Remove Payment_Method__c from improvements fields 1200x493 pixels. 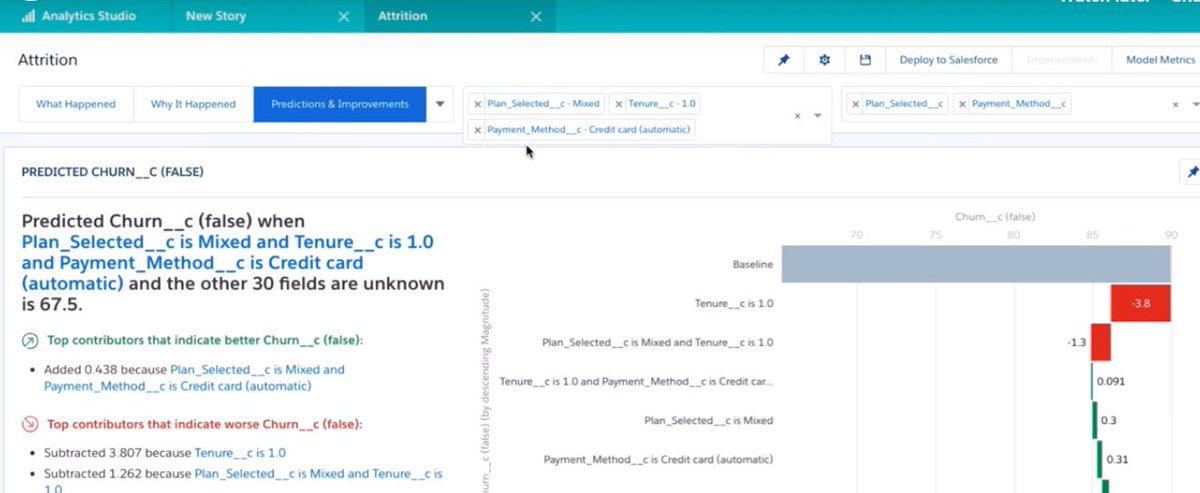pos(963,104)
